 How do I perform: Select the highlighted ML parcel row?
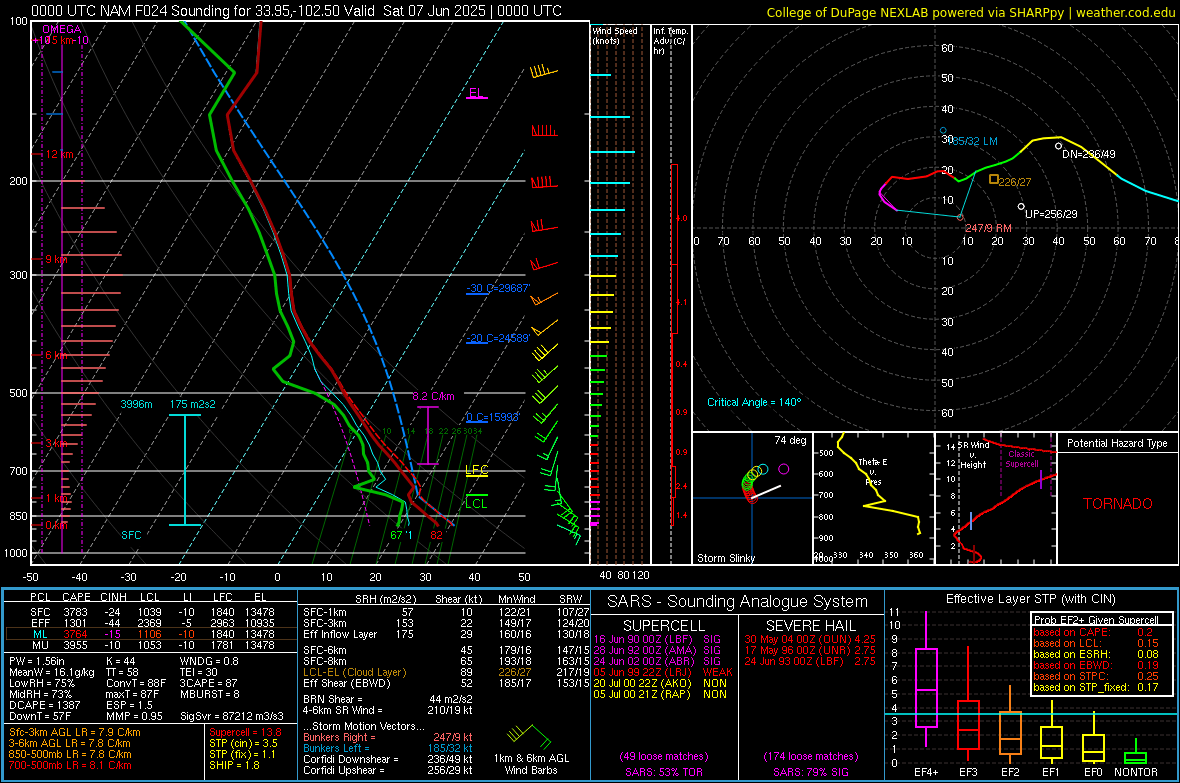pos(151,634)
